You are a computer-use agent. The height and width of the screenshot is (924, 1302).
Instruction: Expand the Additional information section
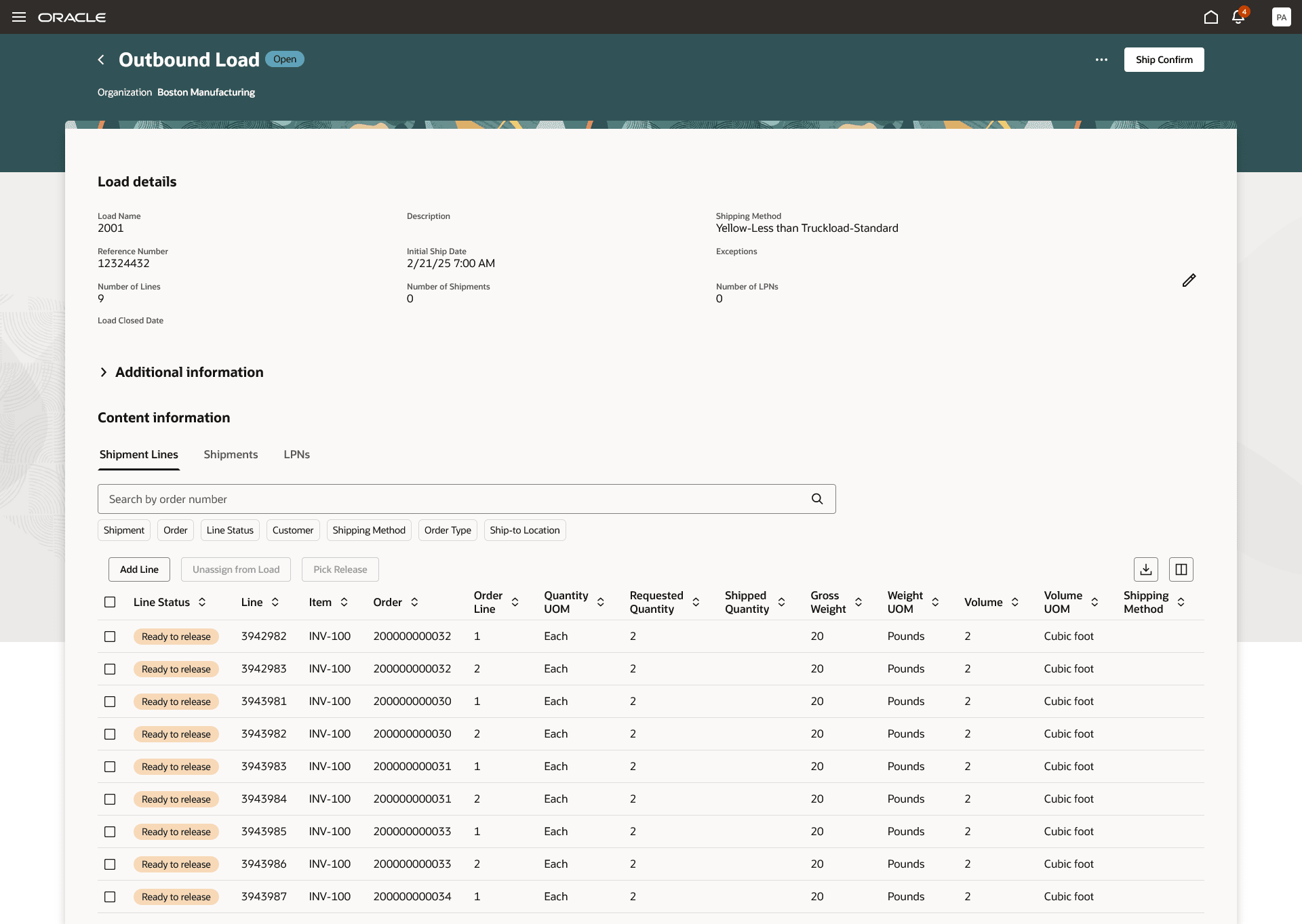[104, 372]
